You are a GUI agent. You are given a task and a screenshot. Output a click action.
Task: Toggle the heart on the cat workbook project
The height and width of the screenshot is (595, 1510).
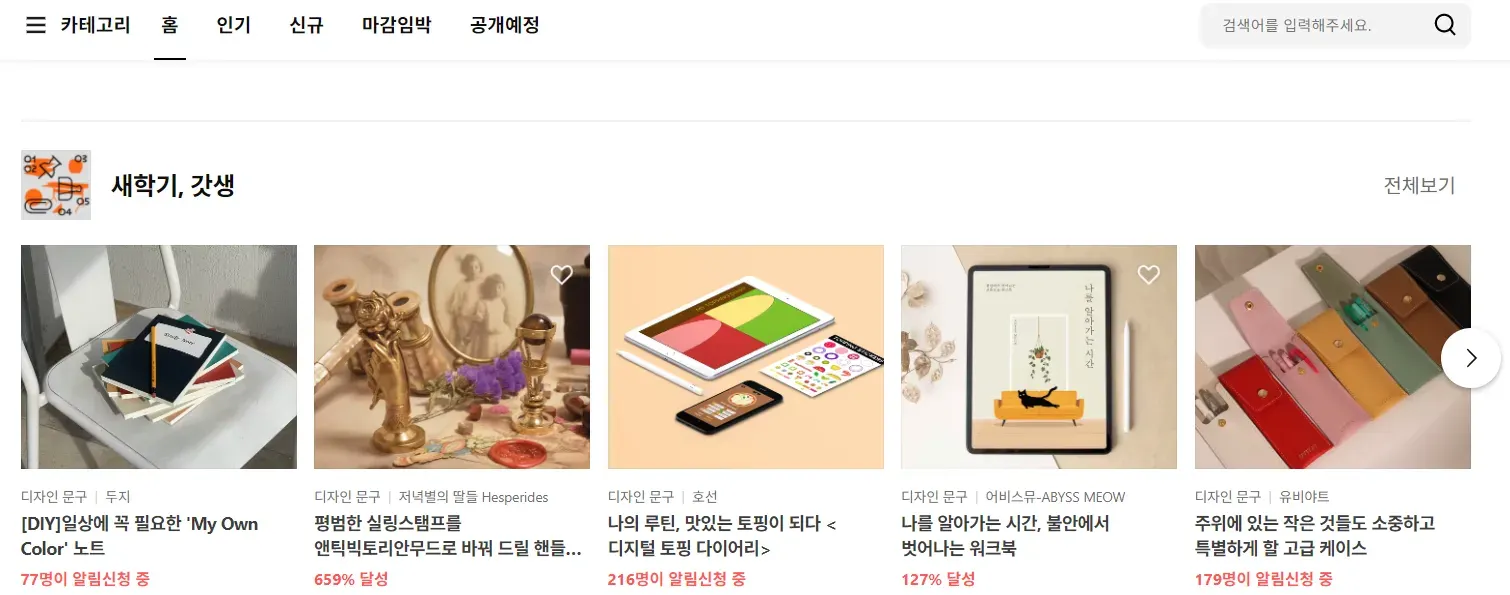pyautogui.click(x=1149, y=274)
